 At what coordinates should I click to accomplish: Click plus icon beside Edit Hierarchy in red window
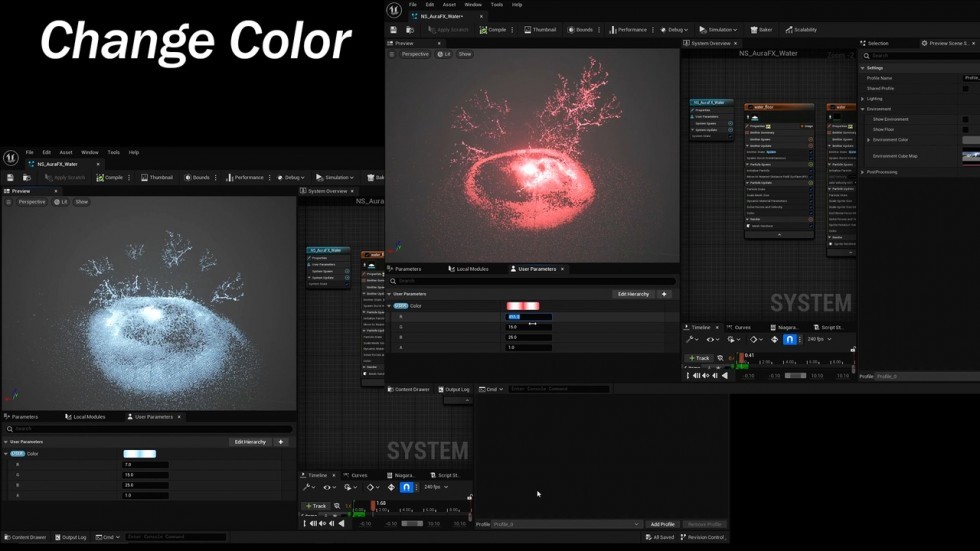tap(664, 294)
